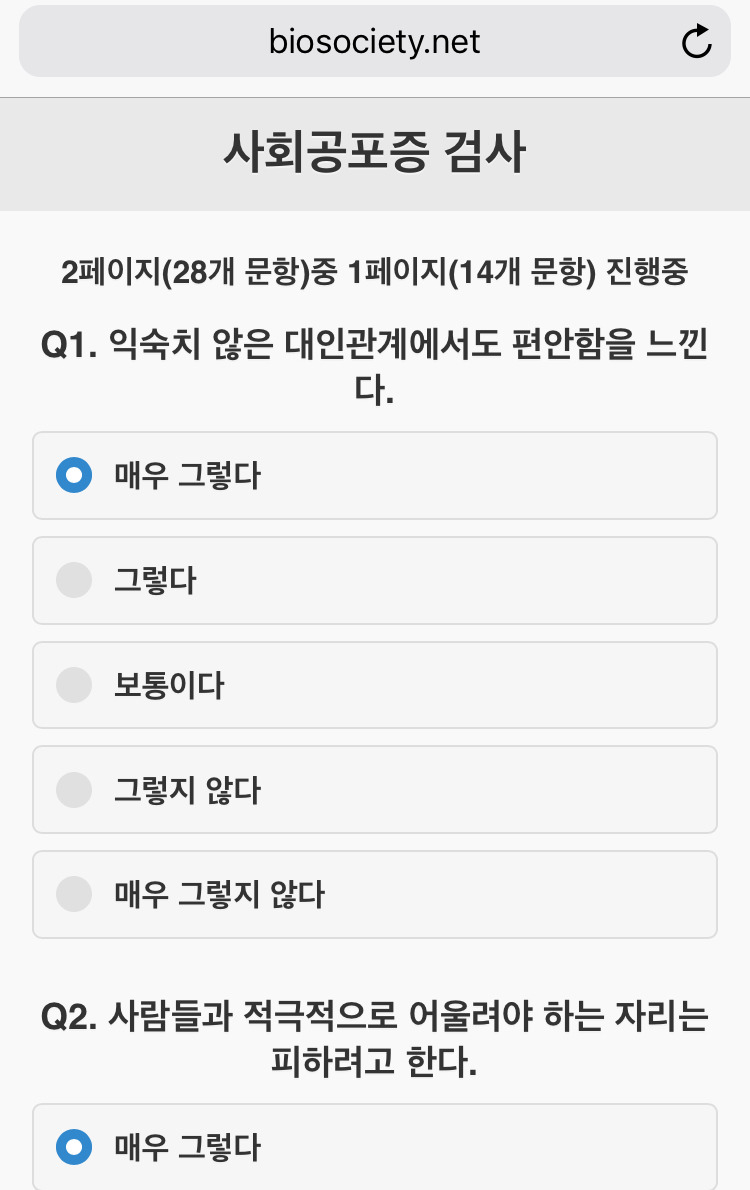This screenshot has height=1190, width=750.
Task: Click the Q1 '그렇지 않다' label text
Action: pos(187,791)
